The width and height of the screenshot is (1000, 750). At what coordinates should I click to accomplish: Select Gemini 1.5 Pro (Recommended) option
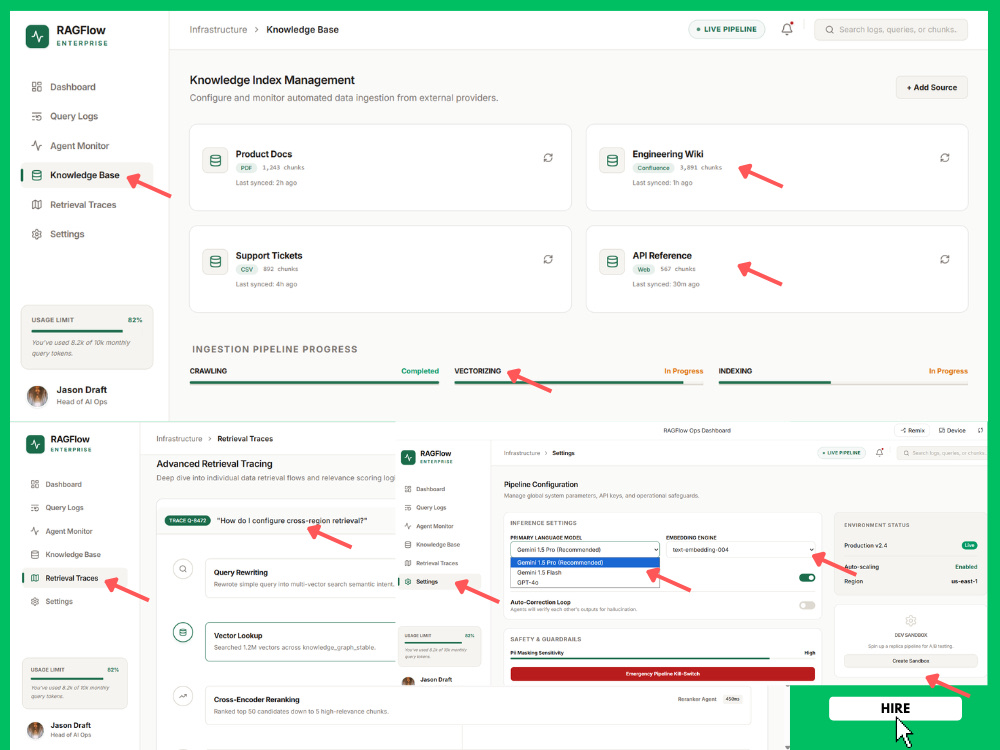[585, 562]
